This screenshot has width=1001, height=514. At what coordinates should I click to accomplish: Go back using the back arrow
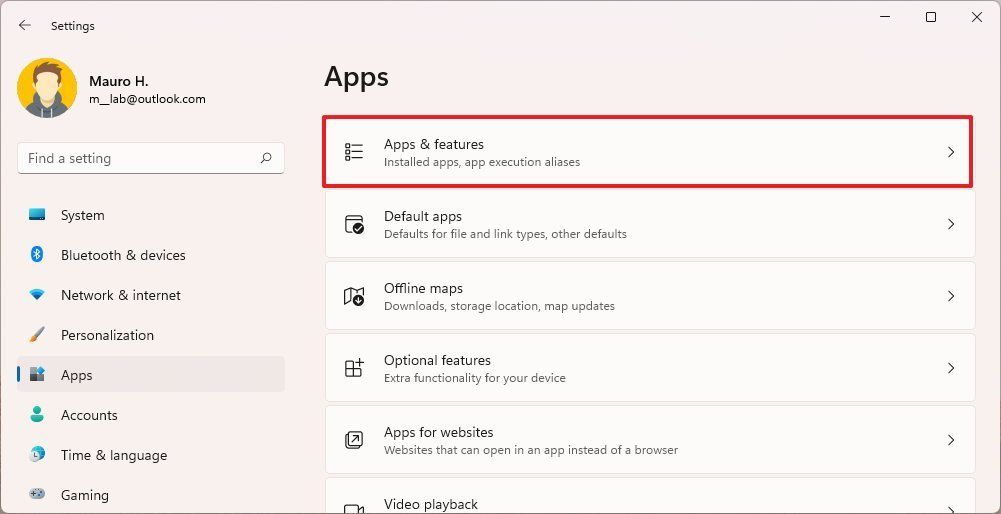coord(24,26)
